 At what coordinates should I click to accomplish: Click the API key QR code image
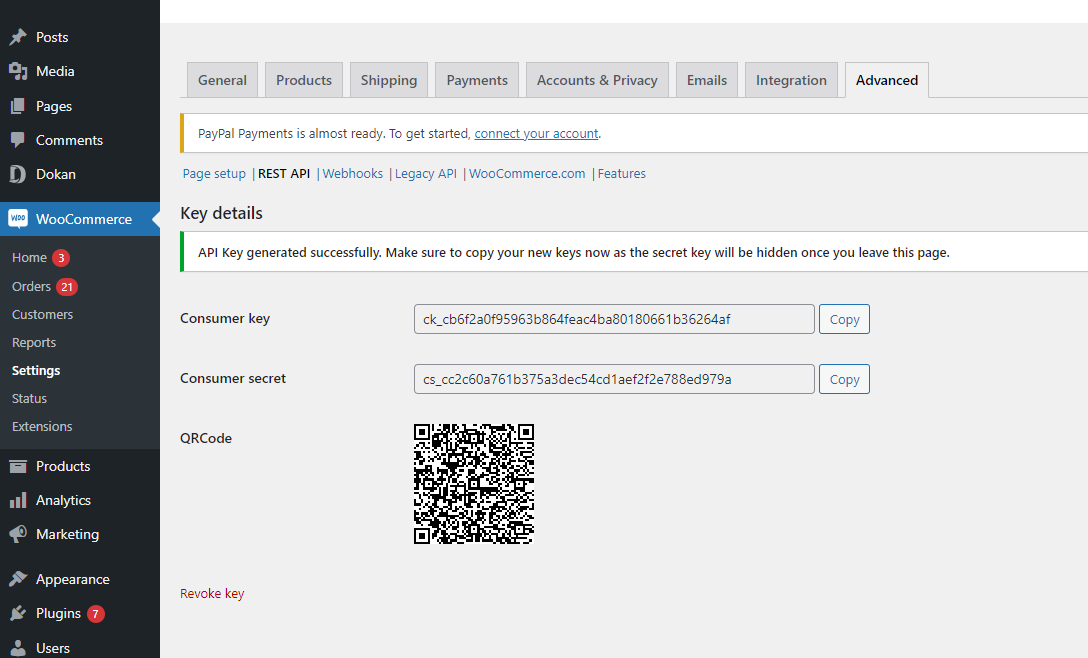pyautogui.click(x=474, y=484)
